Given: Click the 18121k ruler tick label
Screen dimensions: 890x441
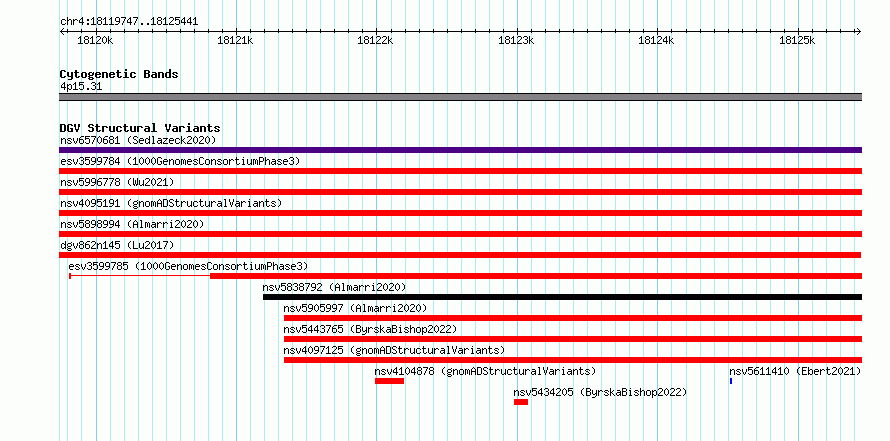Looking at the screenshot, I should click(236, 40).
